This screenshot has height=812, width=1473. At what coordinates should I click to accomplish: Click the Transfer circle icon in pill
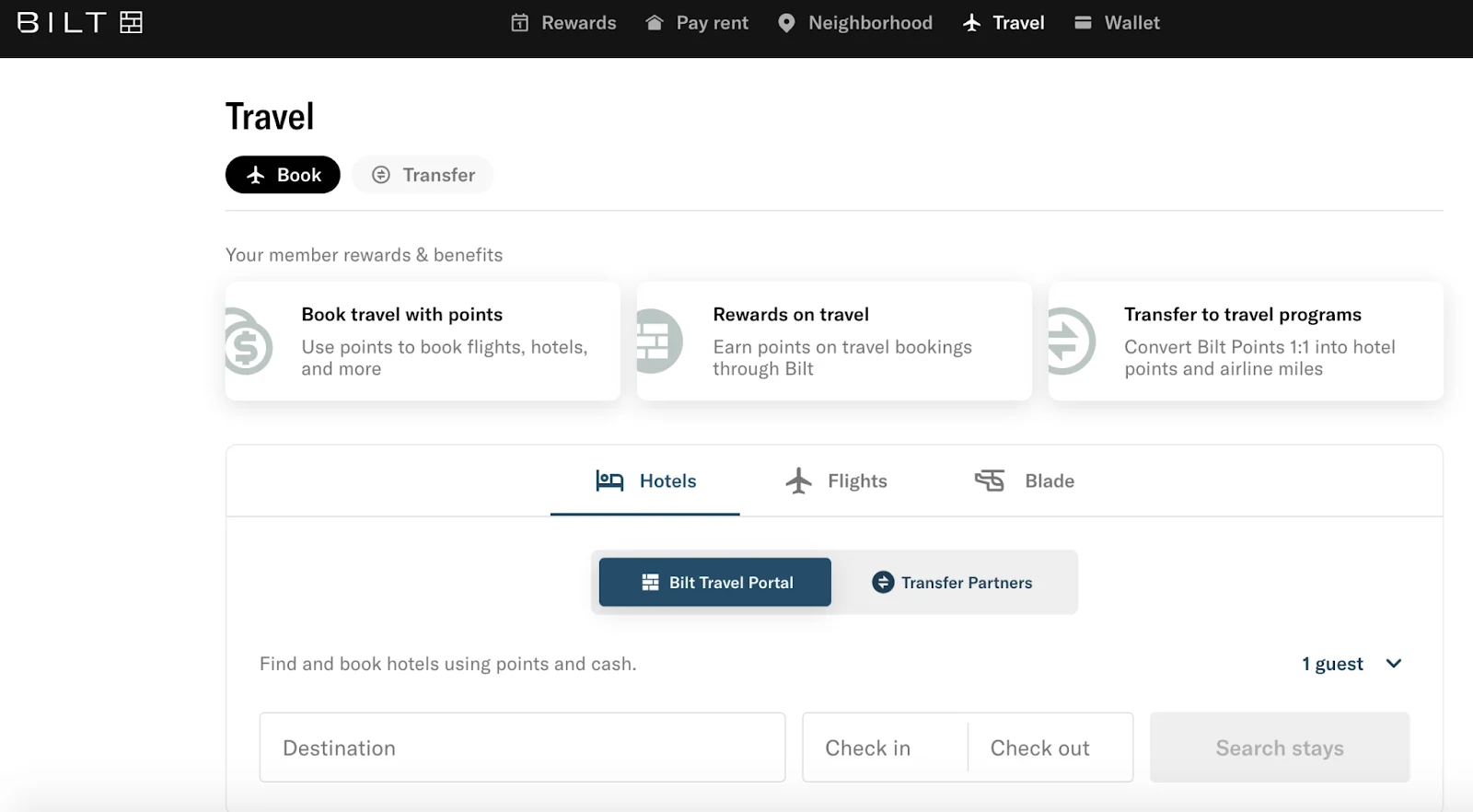381,175
